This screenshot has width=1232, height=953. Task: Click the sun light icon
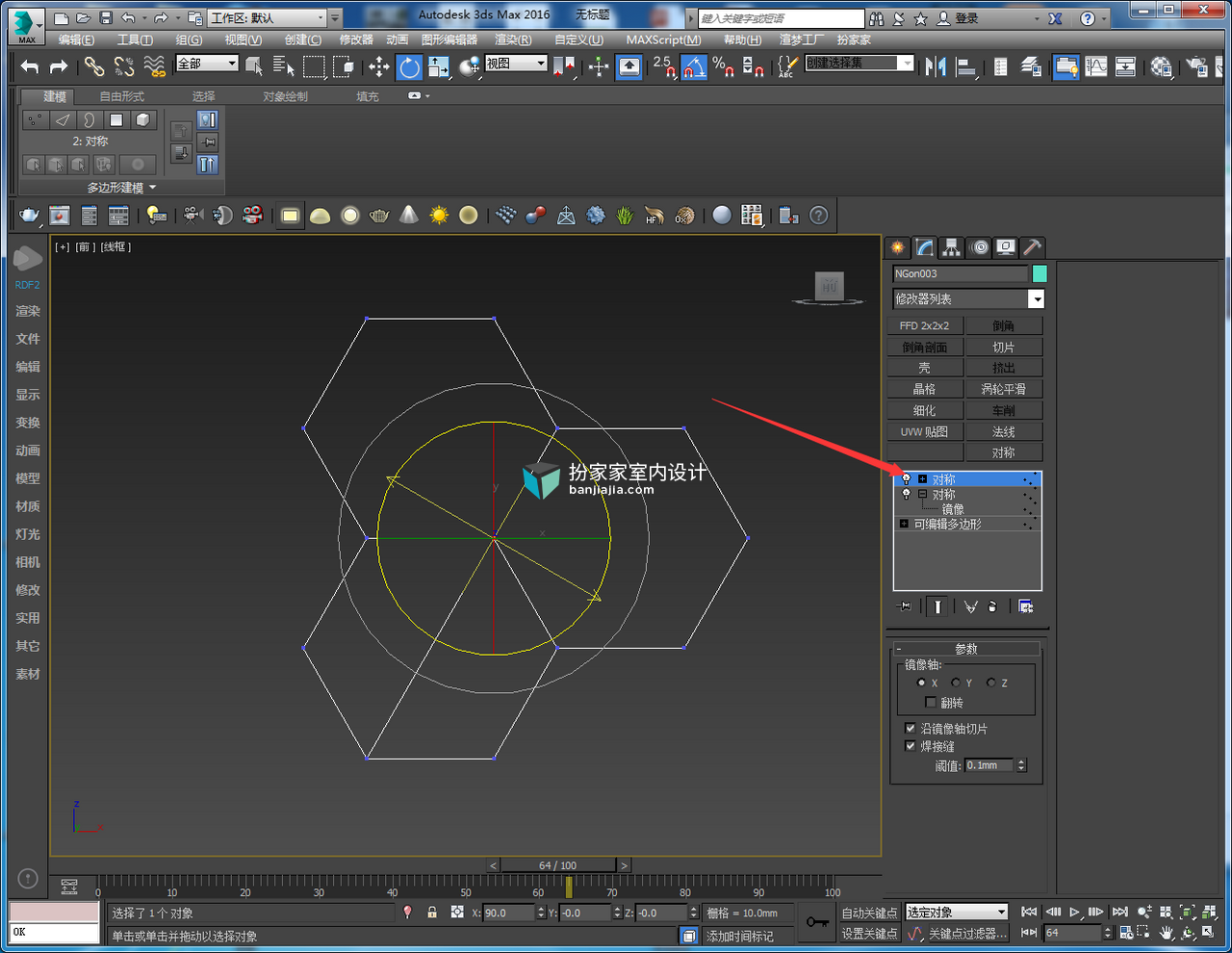(439, 216)
